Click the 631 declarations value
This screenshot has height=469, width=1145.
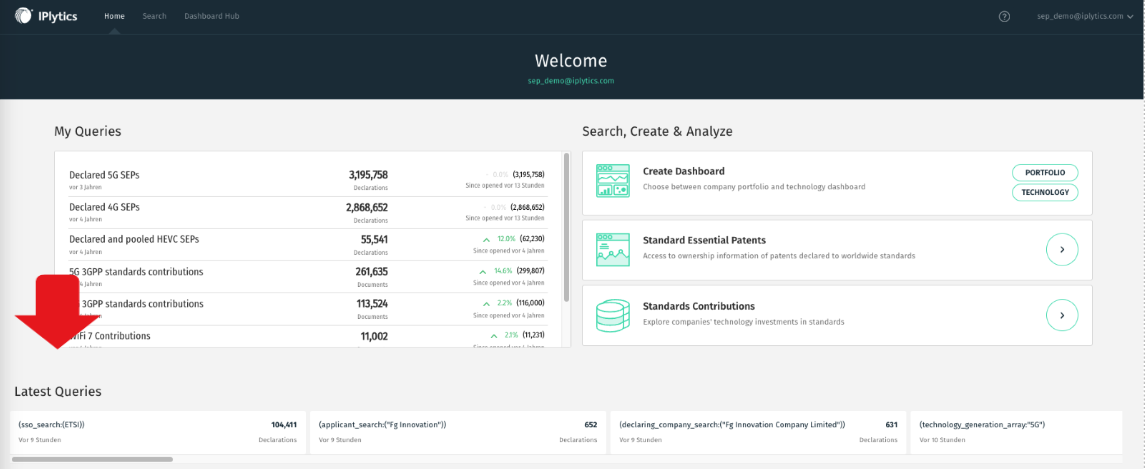coord(891,424)
